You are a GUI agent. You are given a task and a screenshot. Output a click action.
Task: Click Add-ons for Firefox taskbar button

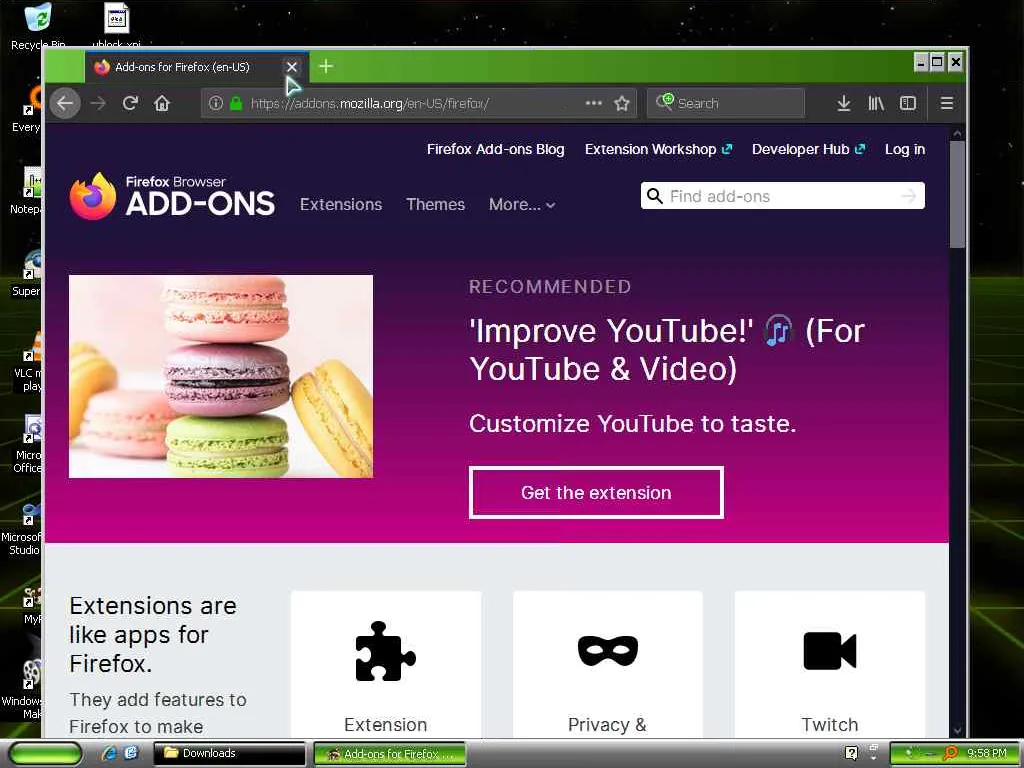(390, 754)
